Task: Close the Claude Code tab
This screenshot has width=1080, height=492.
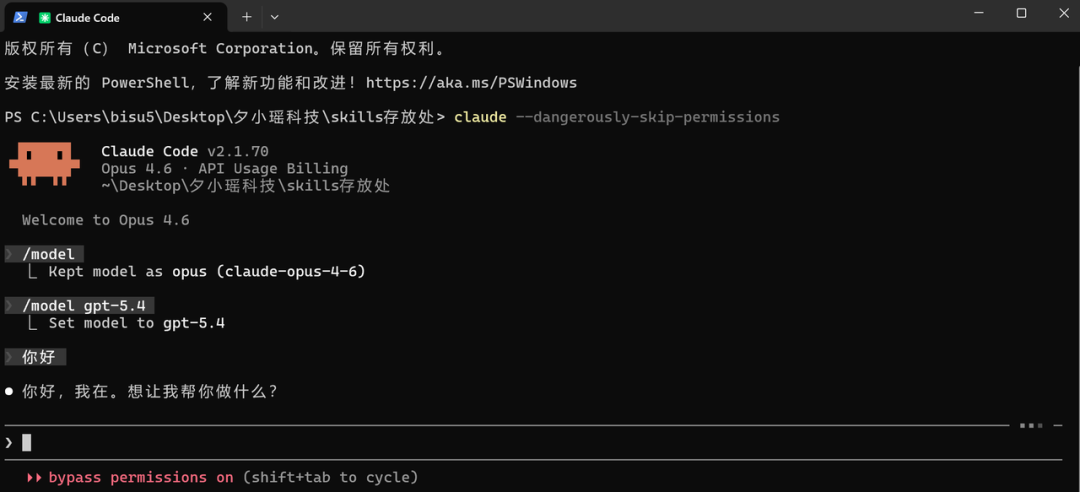Action: click(x=207, y=17)
